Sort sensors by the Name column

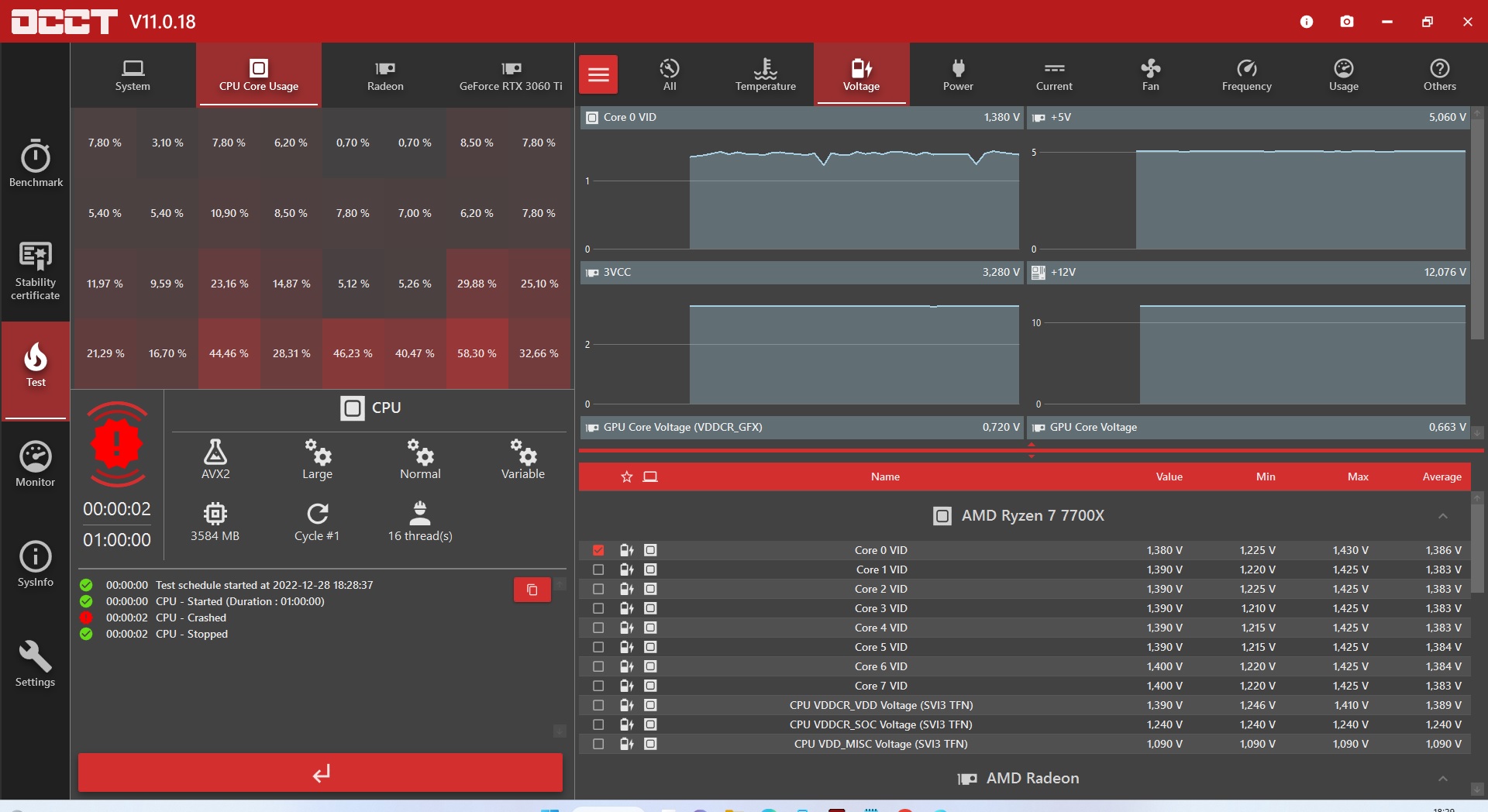coord(885,477)
